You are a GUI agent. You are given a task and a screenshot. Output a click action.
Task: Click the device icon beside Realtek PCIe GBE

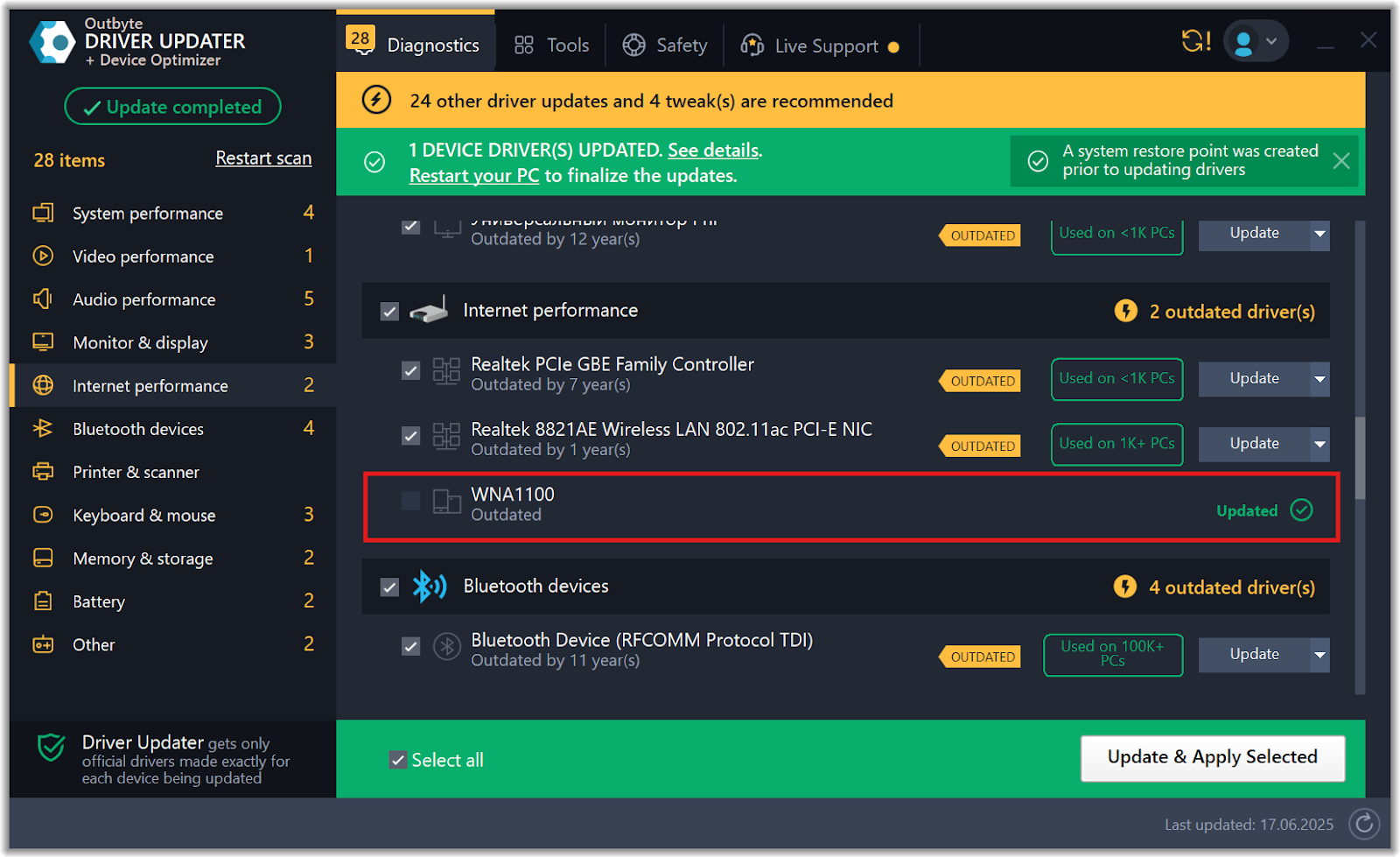point(446,371)
